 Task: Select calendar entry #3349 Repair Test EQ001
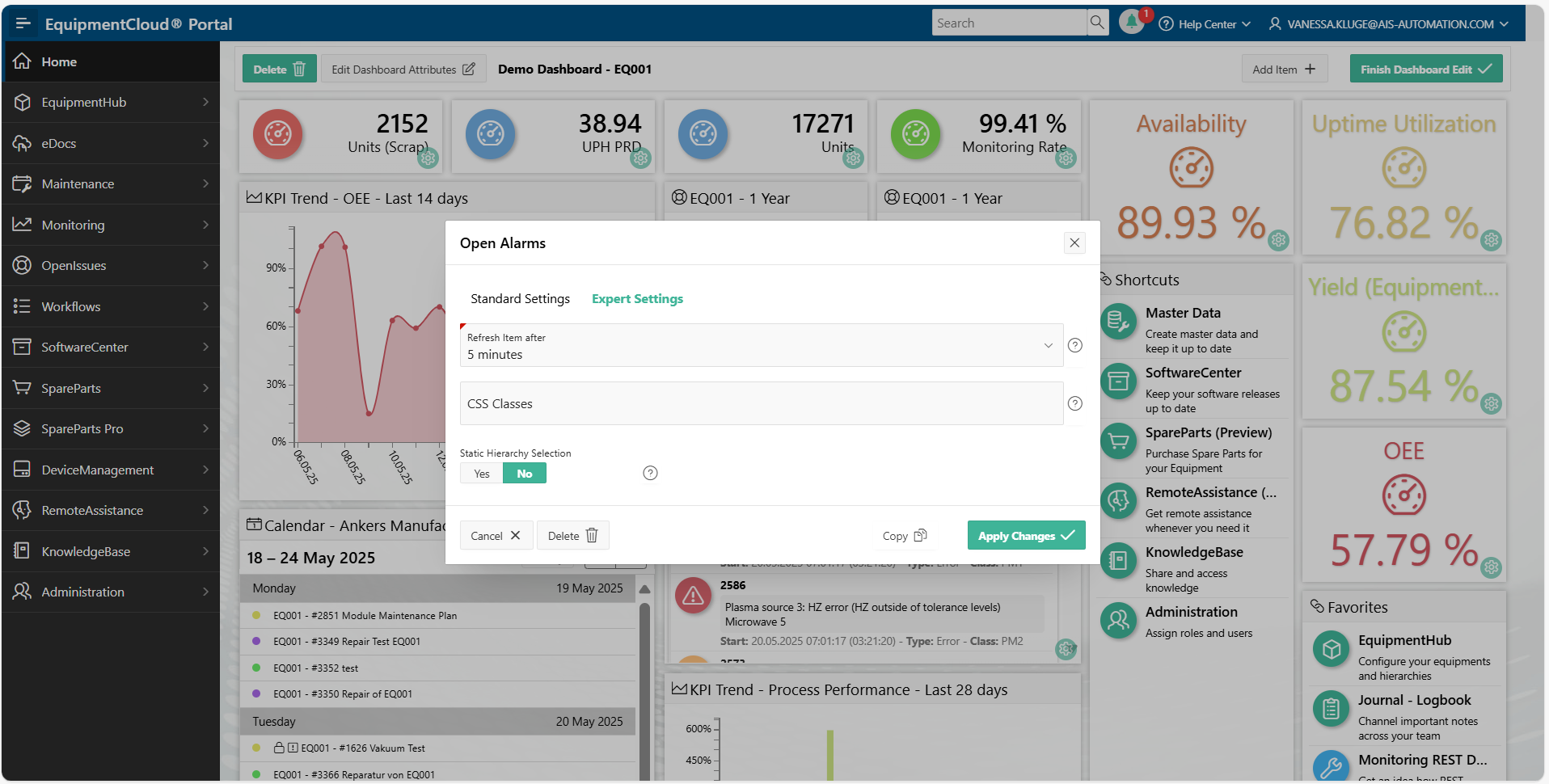437,641
